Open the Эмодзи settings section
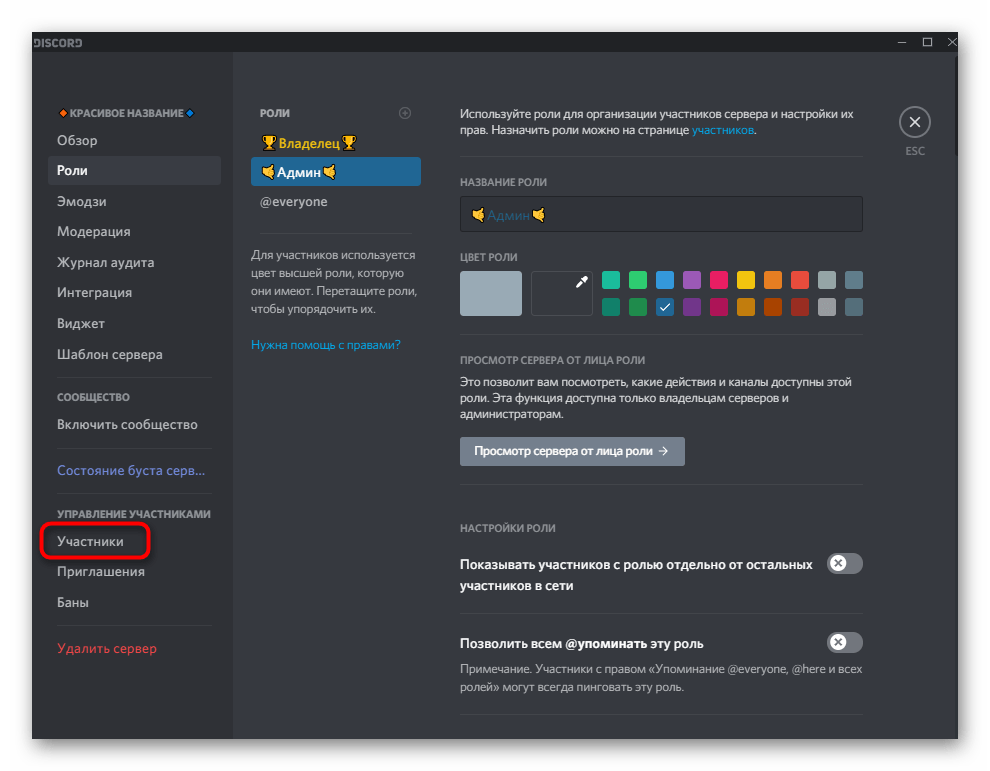The height and width of the screenshot is (771, 990). tap(82, 201)
